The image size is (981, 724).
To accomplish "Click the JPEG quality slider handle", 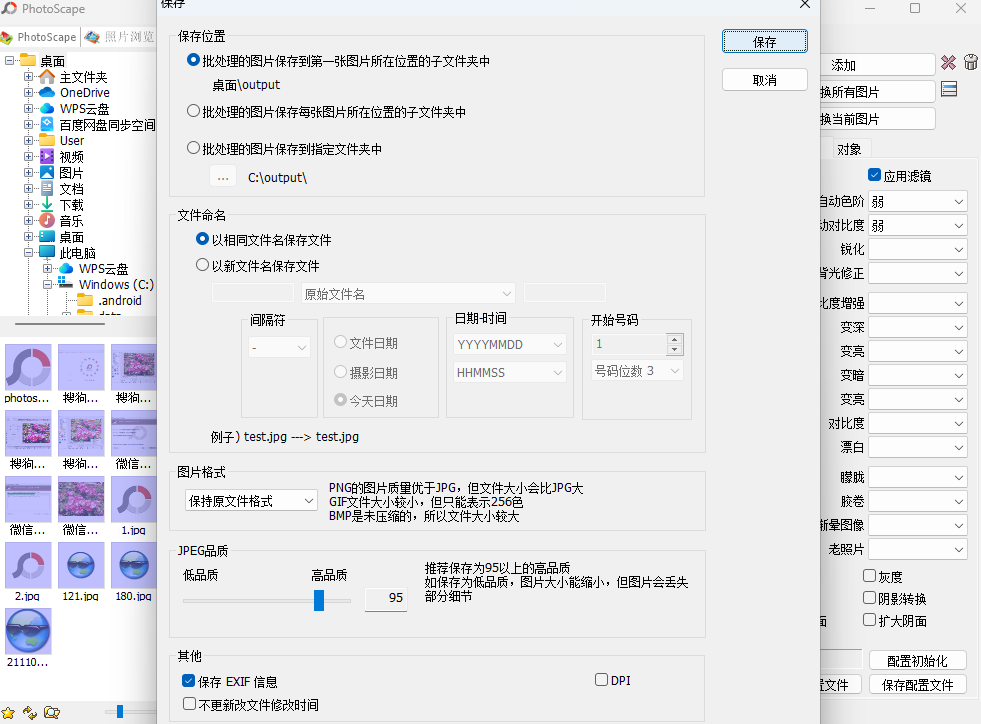I will [319, 600].
